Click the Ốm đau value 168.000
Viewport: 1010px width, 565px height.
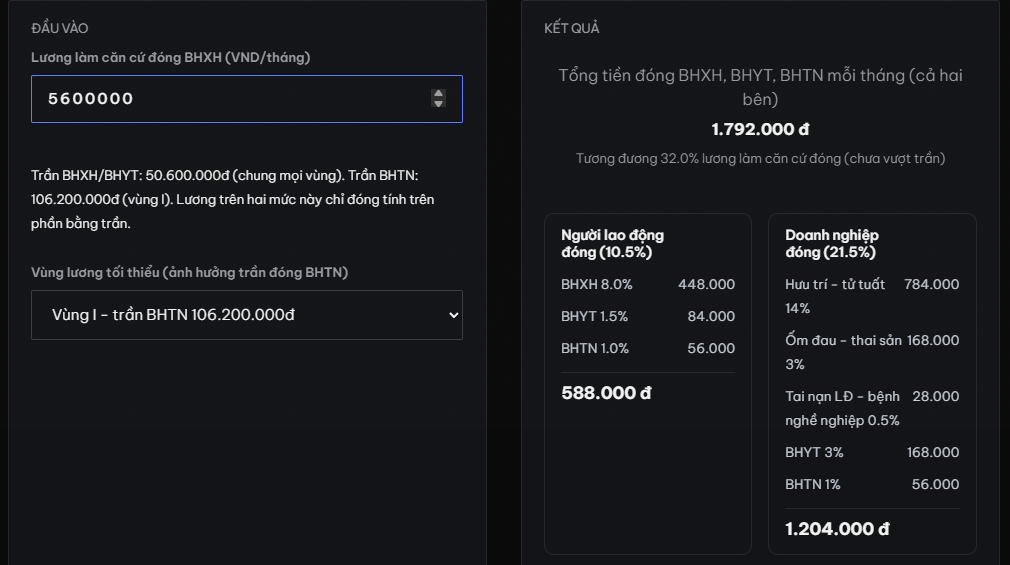point(933,341)
